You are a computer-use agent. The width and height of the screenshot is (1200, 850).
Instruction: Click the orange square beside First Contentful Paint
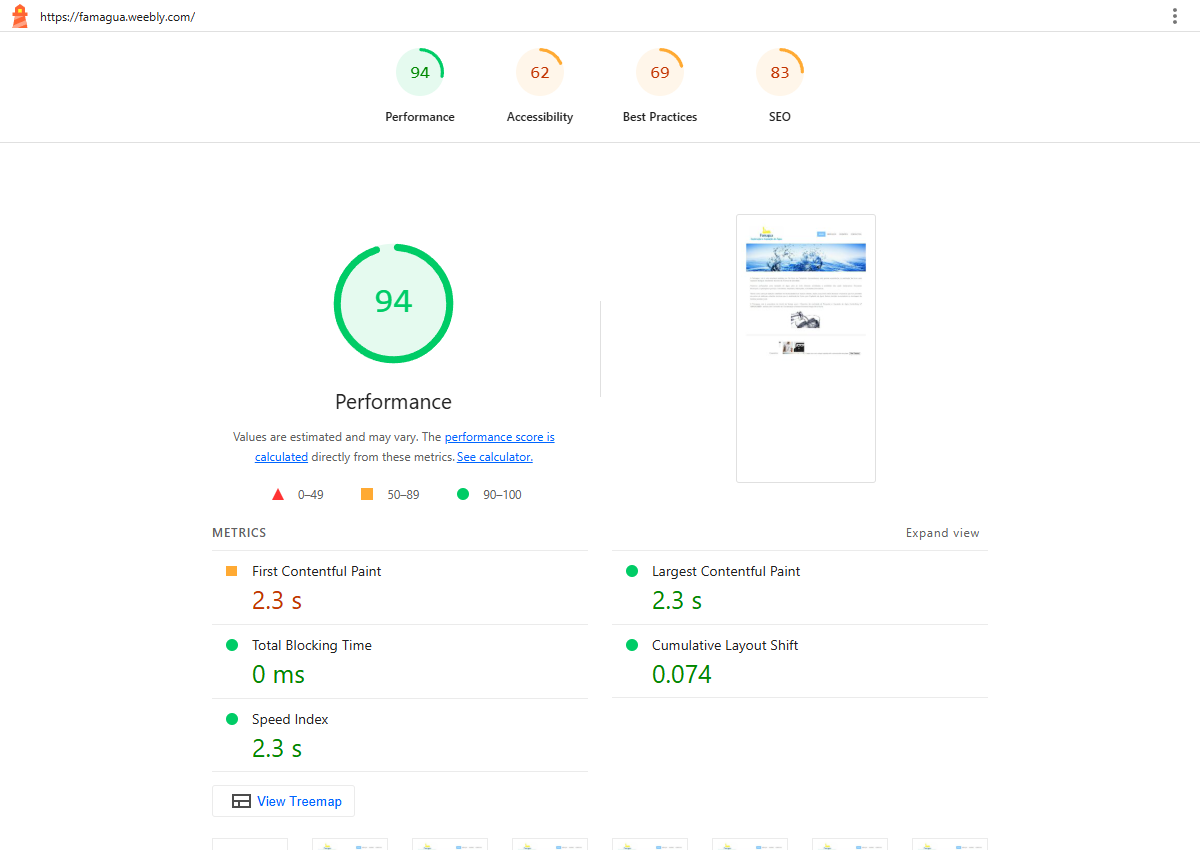[232, 571]
